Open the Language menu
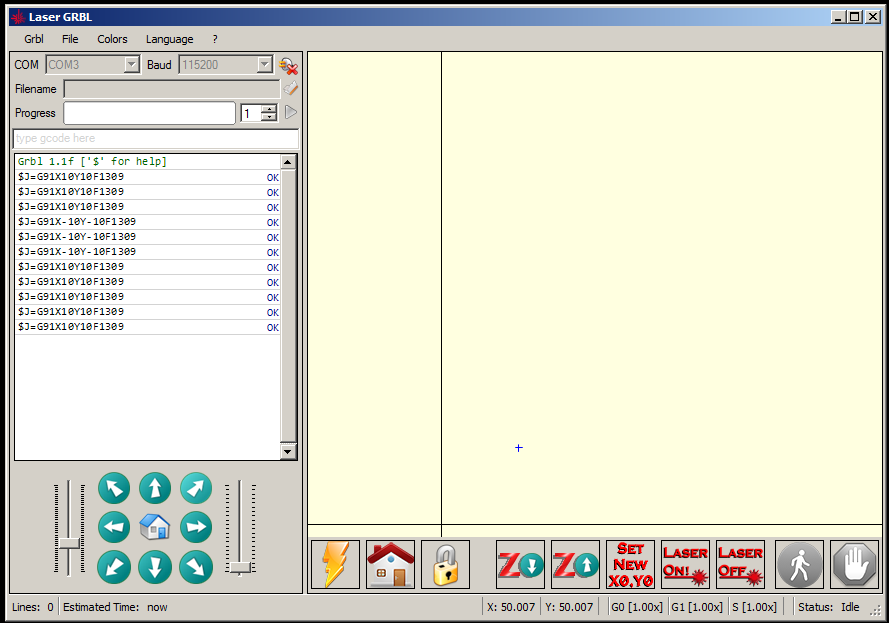Image resolution: width=889 pixels, height=623 pixels. click(x=170, y=39)
